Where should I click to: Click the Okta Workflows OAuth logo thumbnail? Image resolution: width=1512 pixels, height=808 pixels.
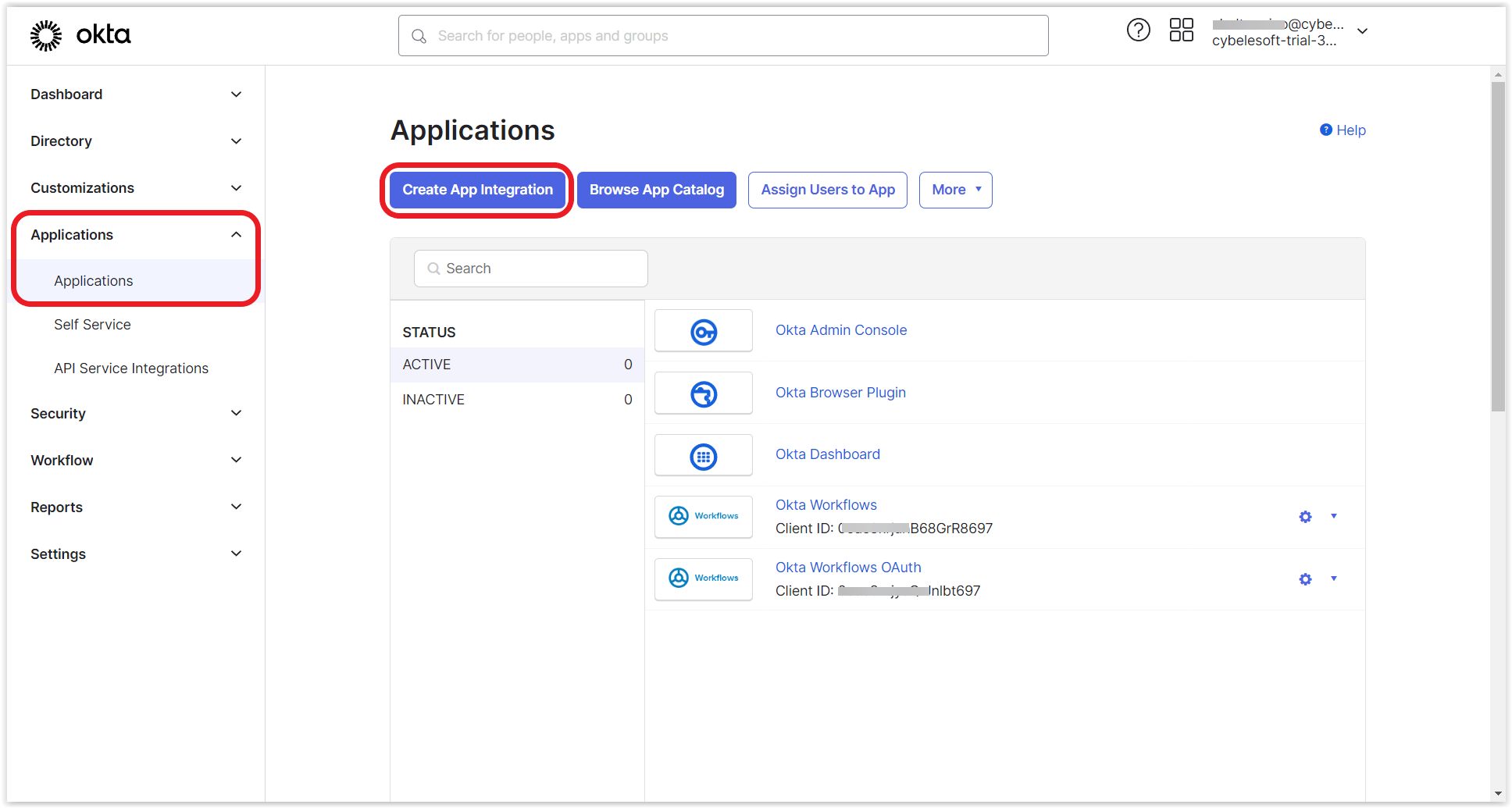pos(704,578)
